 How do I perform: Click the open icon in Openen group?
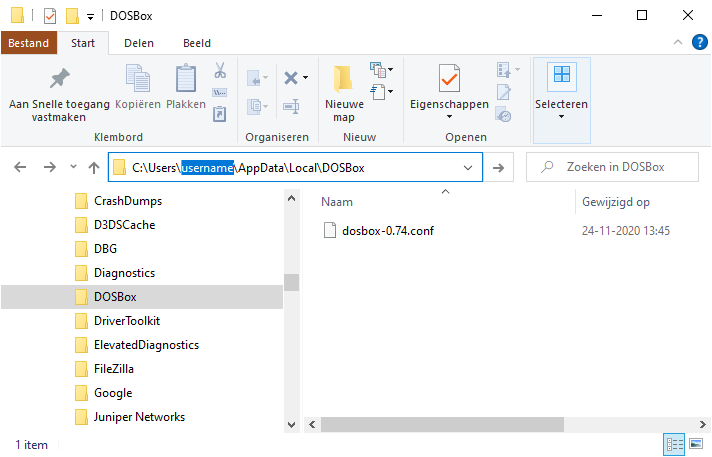pos(504,70)
